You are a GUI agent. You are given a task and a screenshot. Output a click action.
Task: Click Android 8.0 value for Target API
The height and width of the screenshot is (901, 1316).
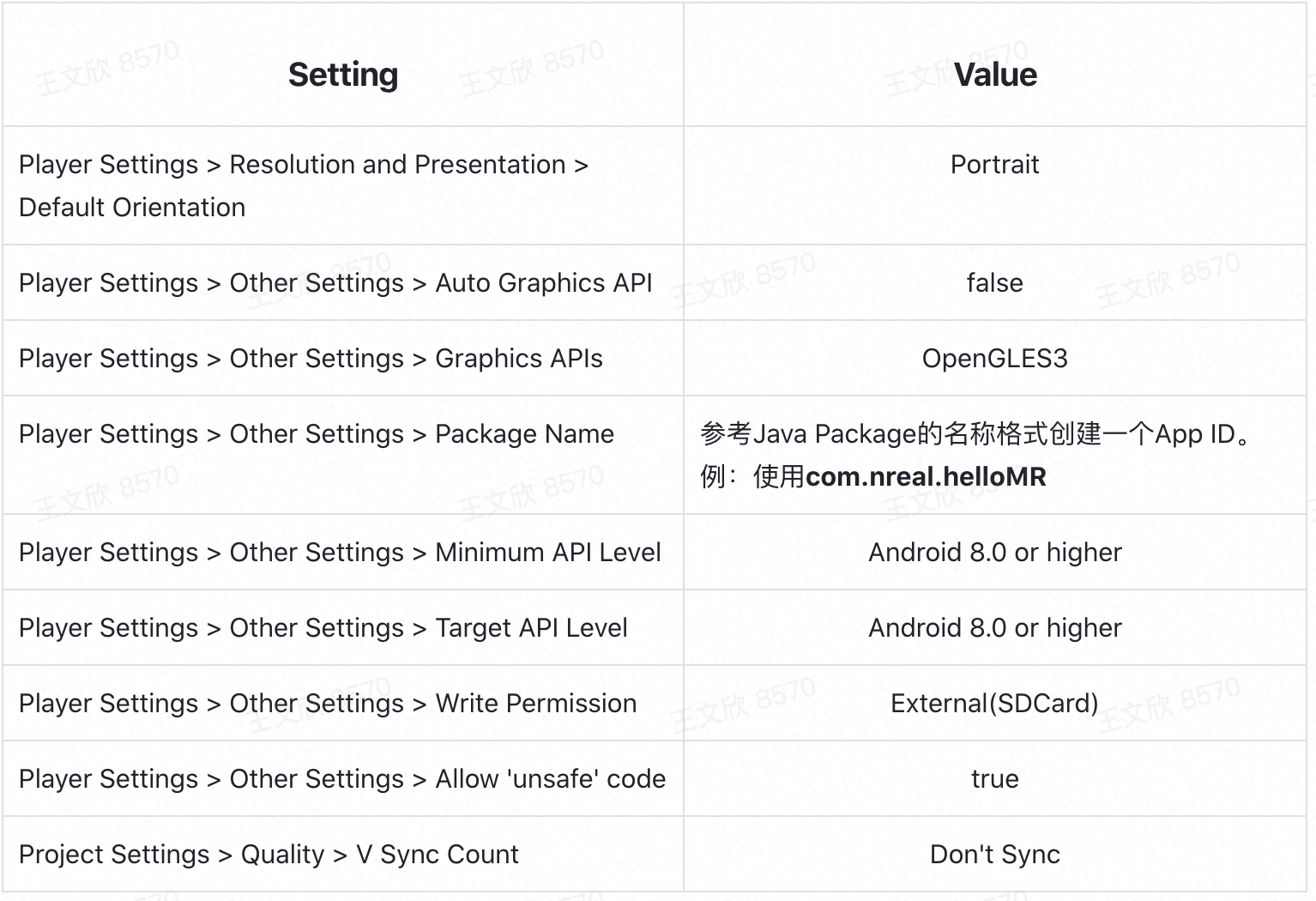[995, 627]
